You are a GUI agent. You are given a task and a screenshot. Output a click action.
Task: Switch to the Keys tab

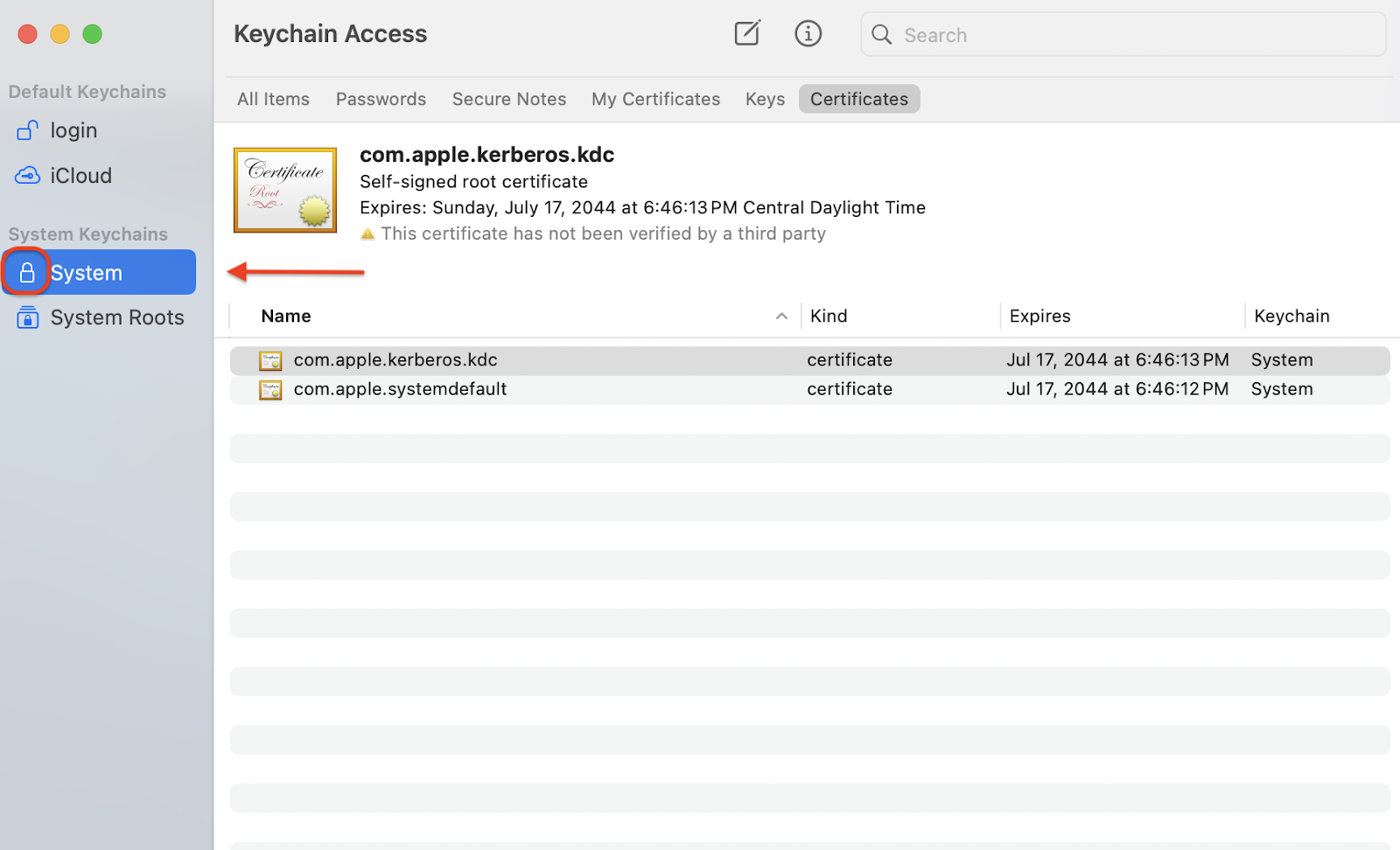(x=765, y=99)
